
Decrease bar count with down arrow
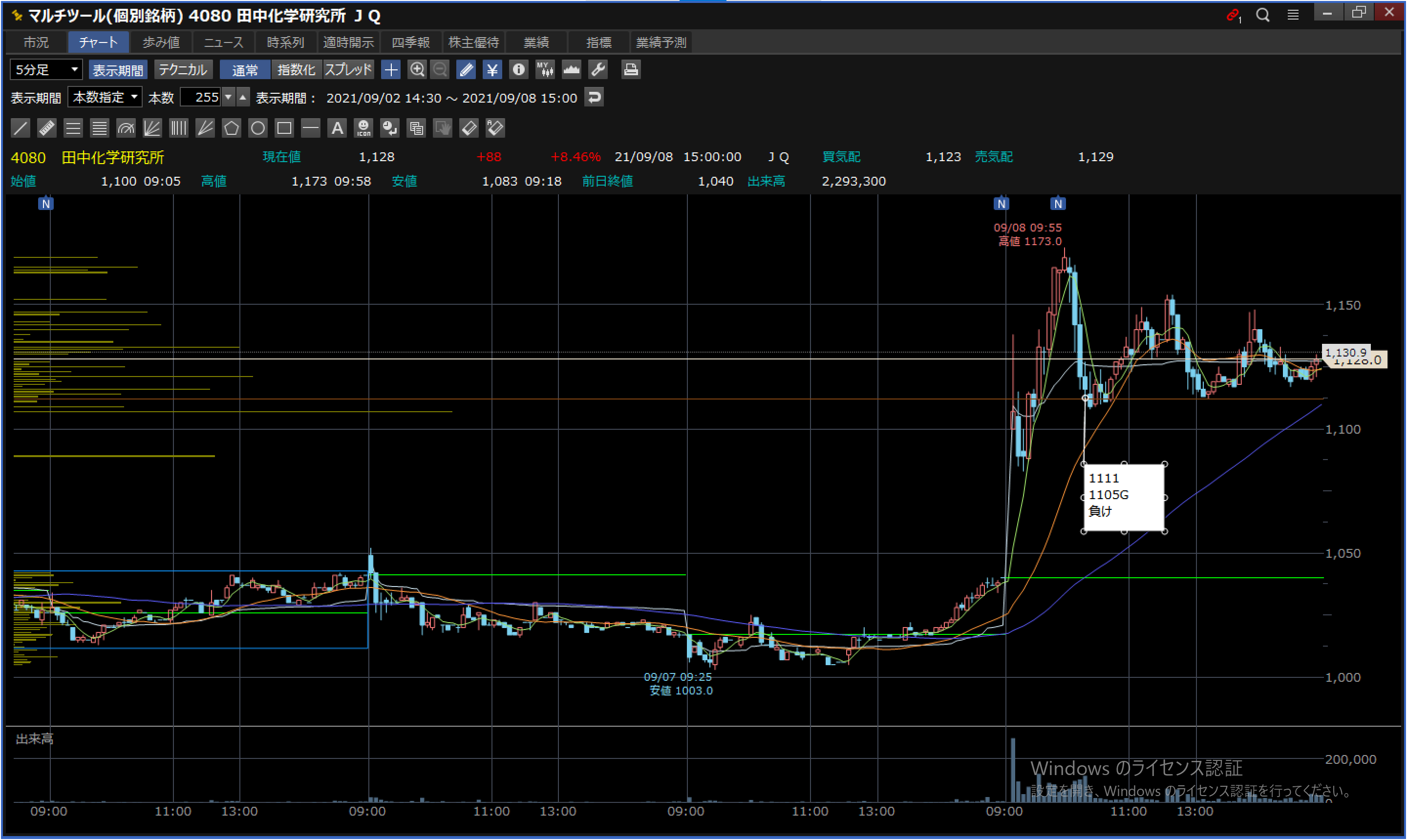228,97
